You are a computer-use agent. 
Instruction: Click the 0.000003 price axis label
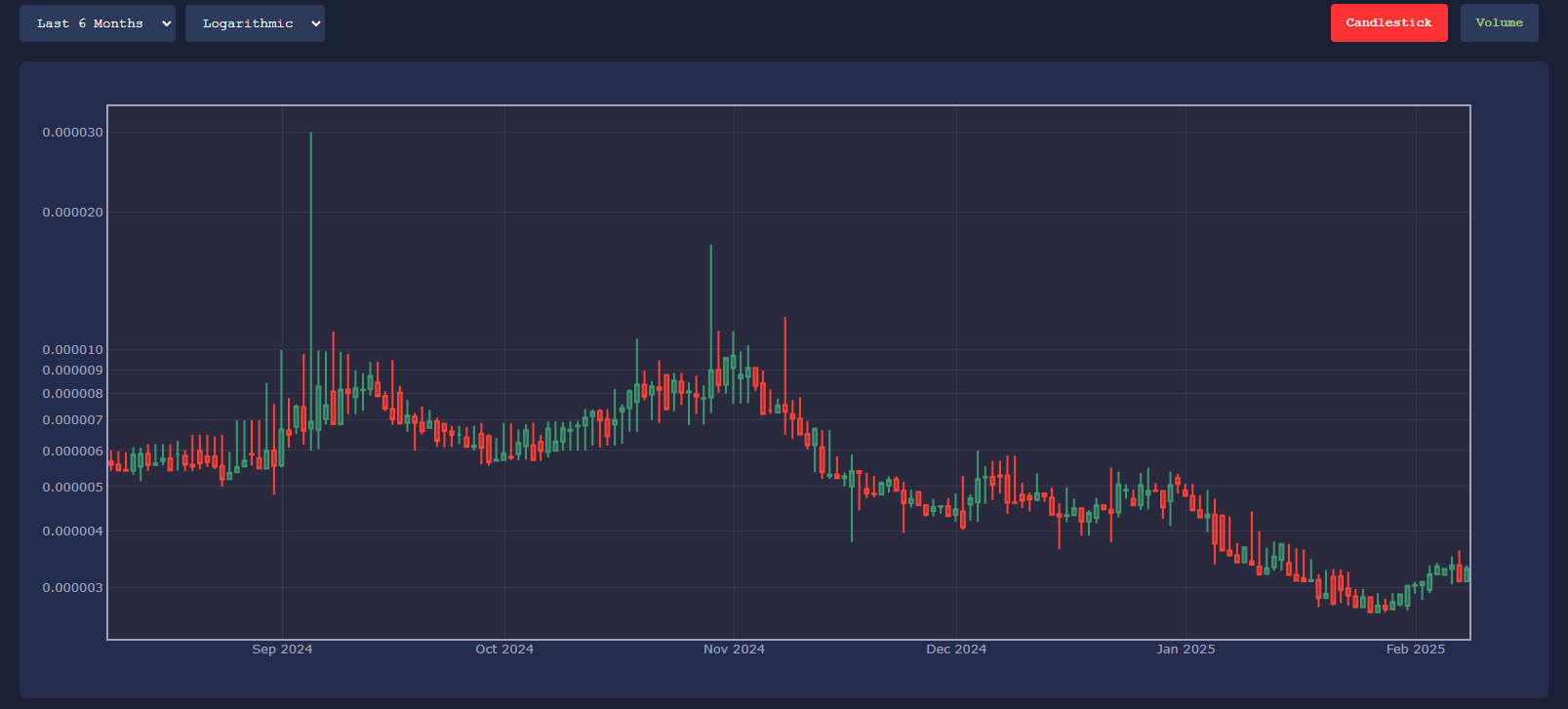pos(72,588)
